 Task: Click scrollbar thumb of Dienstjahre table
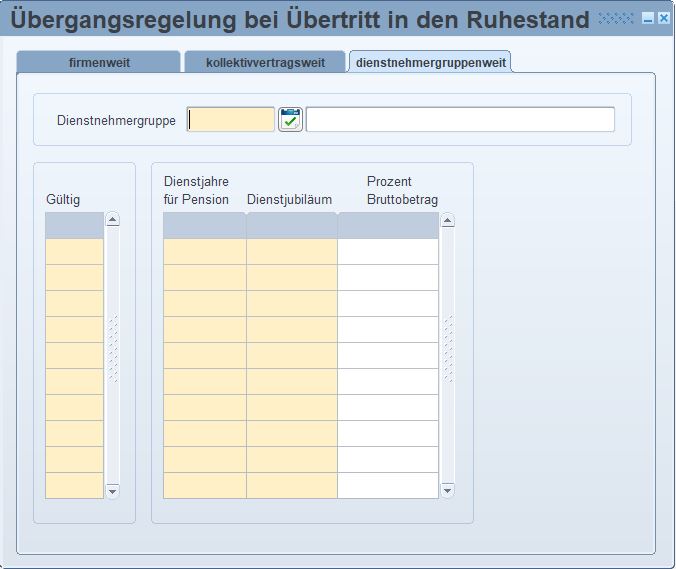[x=447, y=349]
